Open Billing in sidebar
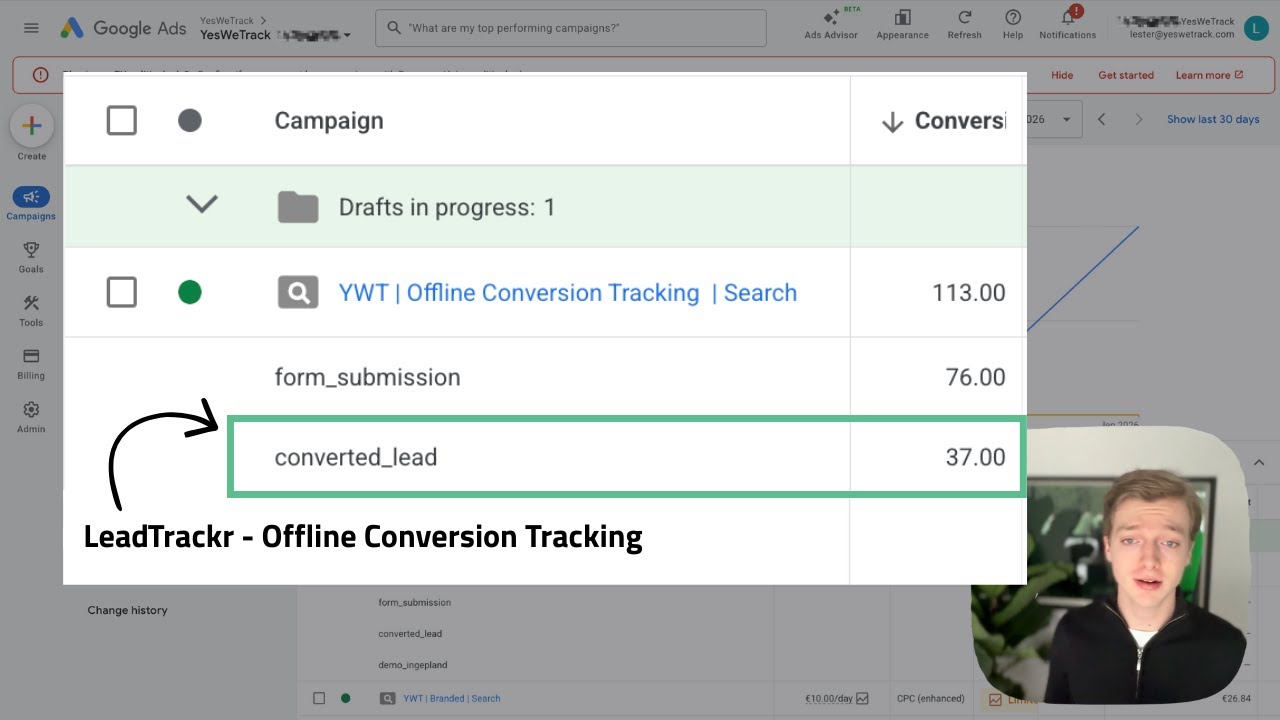This screenshot has width=1280, height=720. coord(31,364)
